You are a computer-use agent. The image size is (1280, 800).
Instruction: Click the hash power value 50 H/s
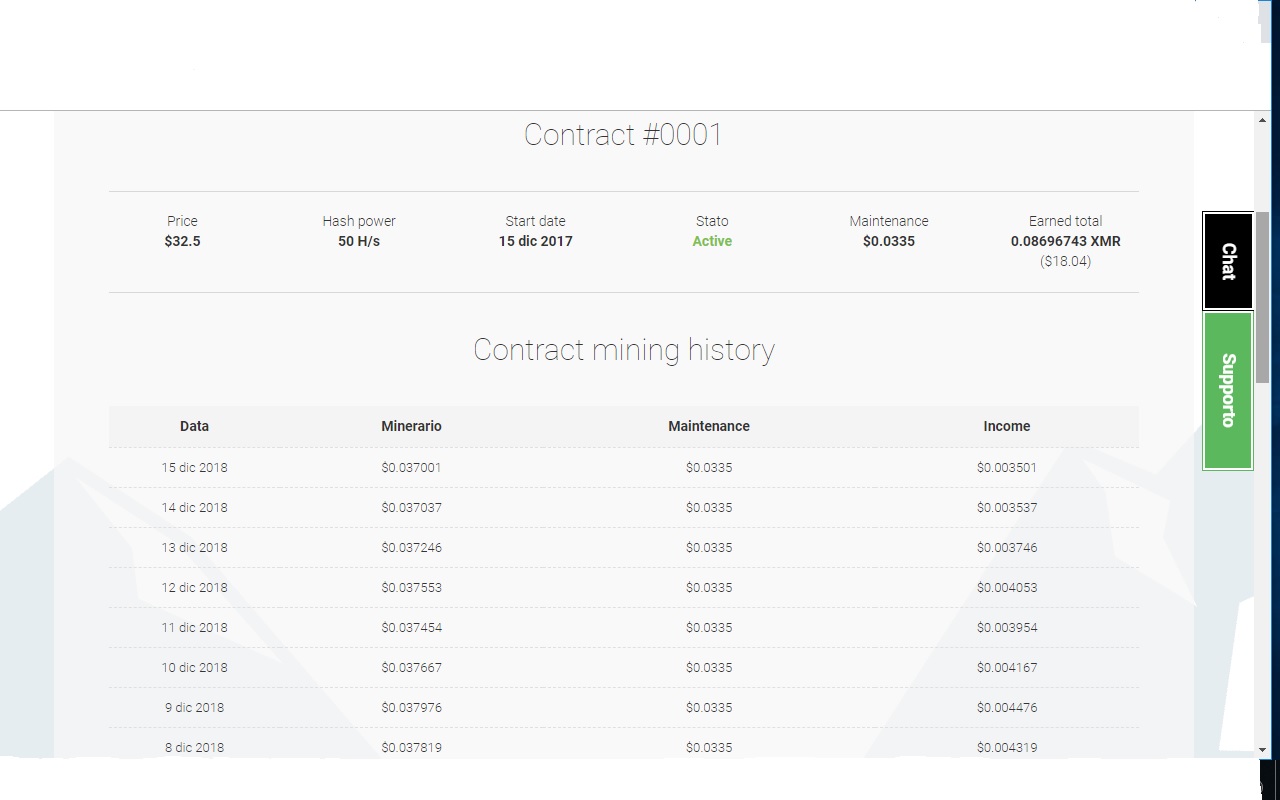pos(359,241)
